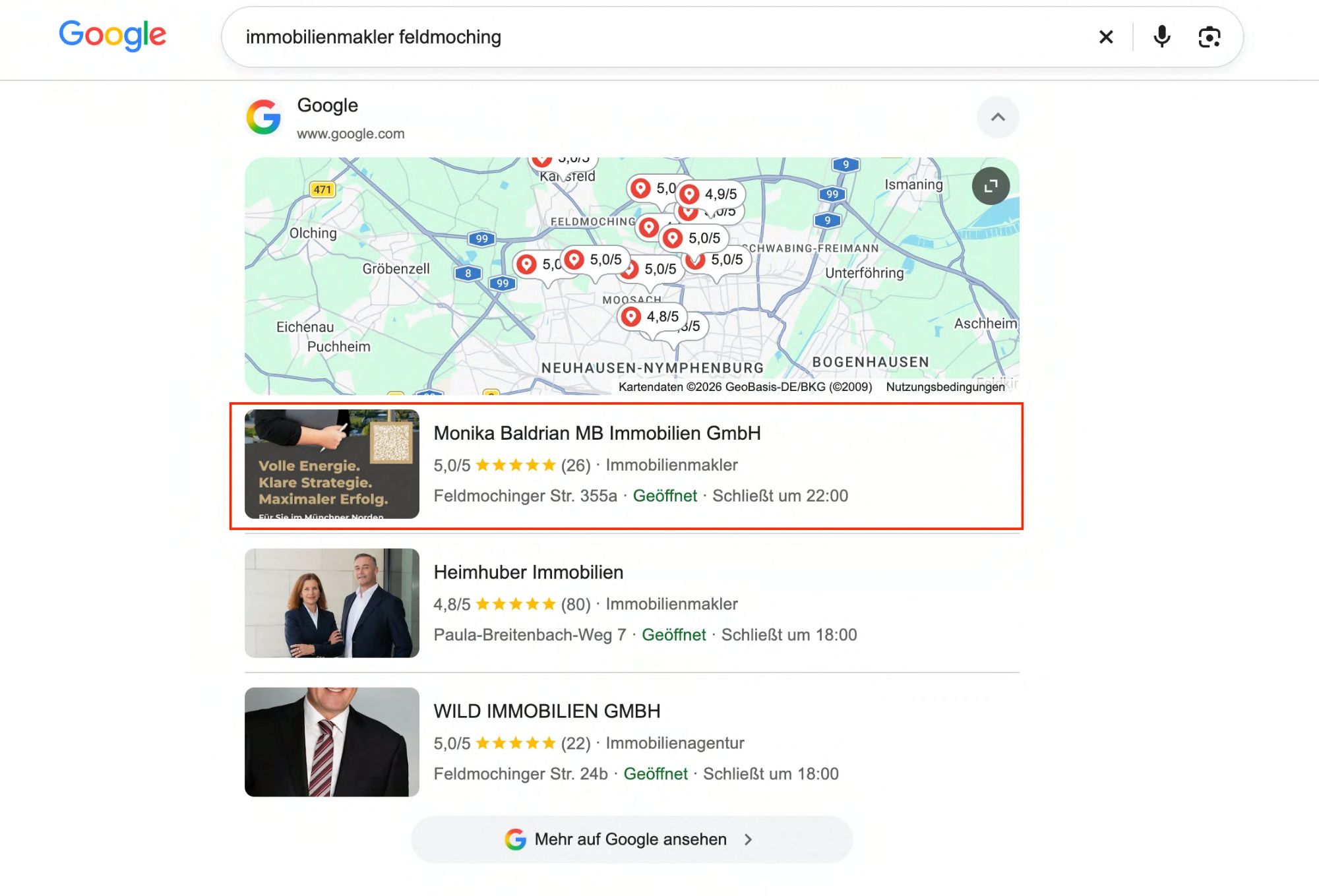This screenshot has height=896, width=1319.
Task: Click the (26) review count
Action: click(x=576, y=465)
